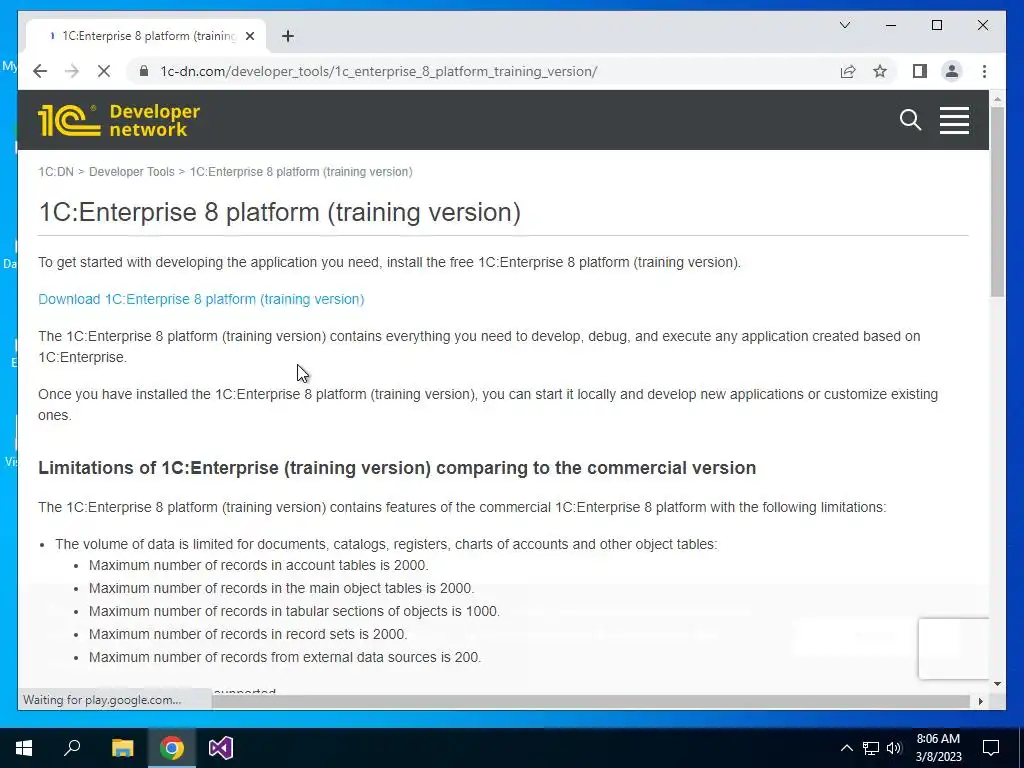Screen dimensions: 1024x768
Task: Open the Windows Start menu
Action: [24, 748]
